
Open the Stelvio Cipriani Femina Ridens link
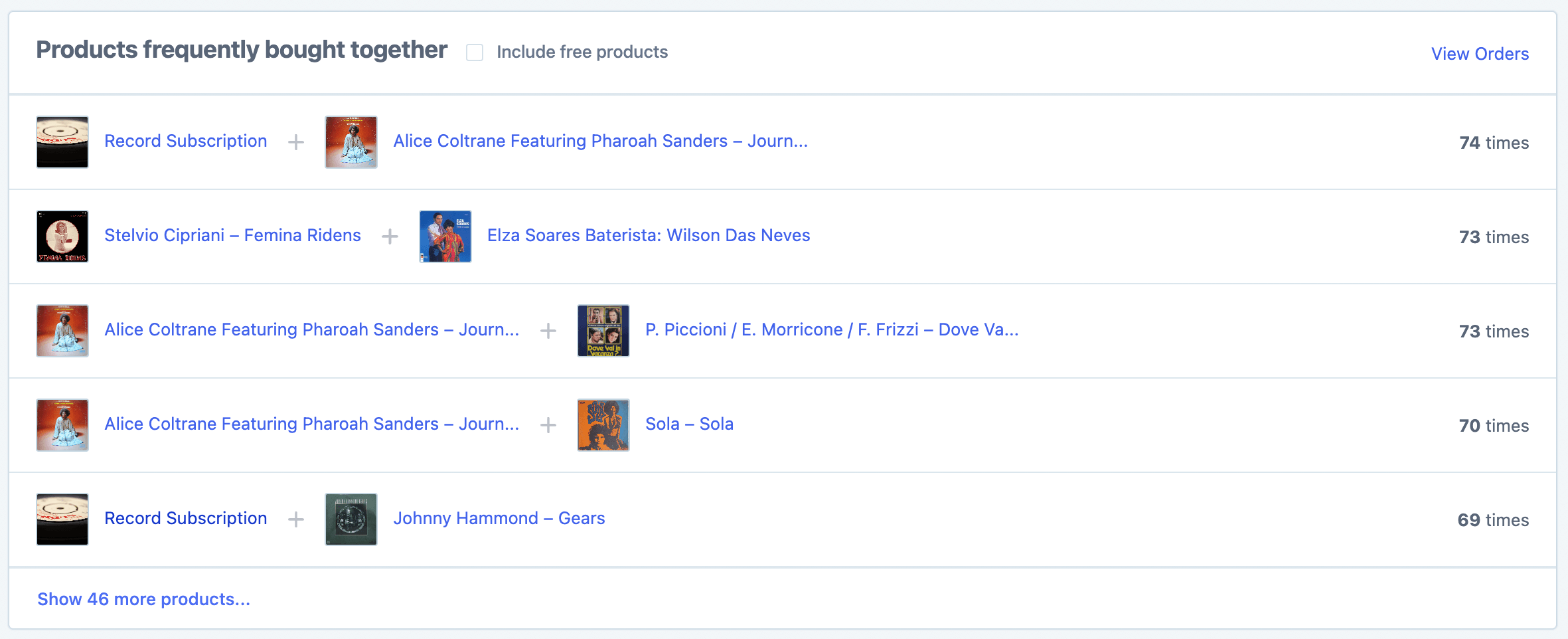click(x=232, y=235)
